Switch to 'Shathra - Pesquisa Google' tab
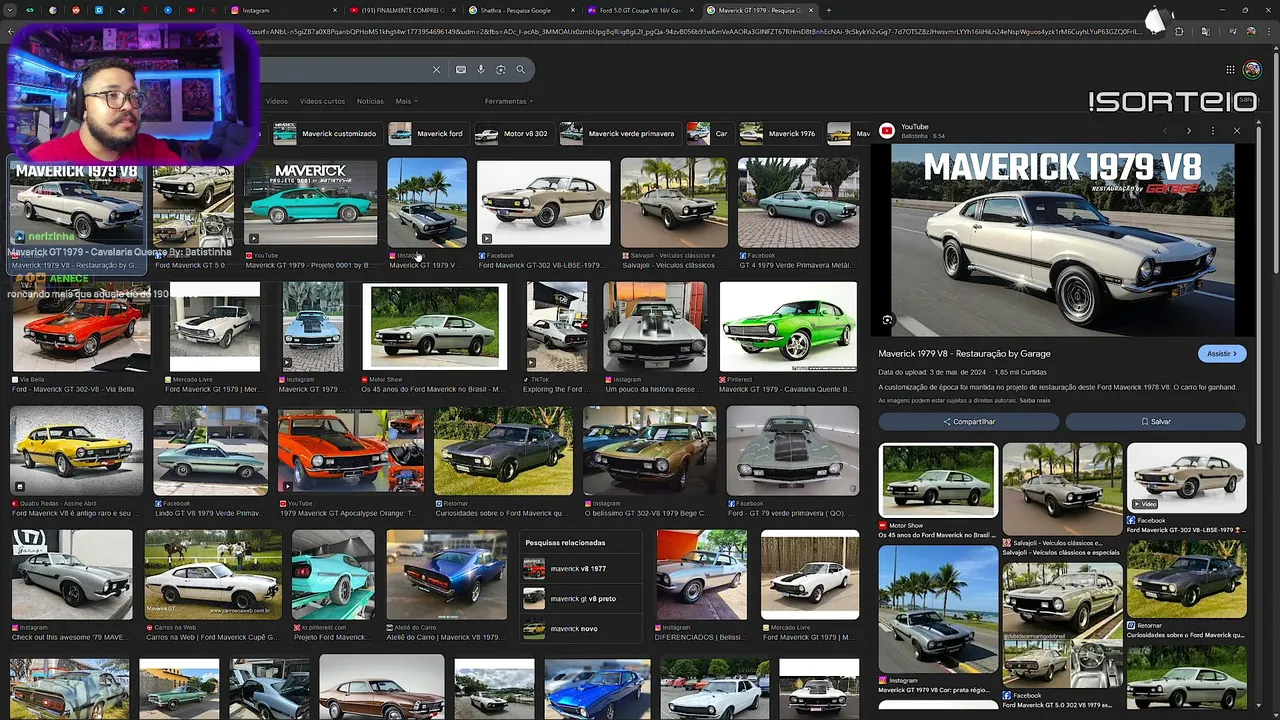Image resolution: width=1280 pixels, height=720 pixels. click(x=520, y=10)
